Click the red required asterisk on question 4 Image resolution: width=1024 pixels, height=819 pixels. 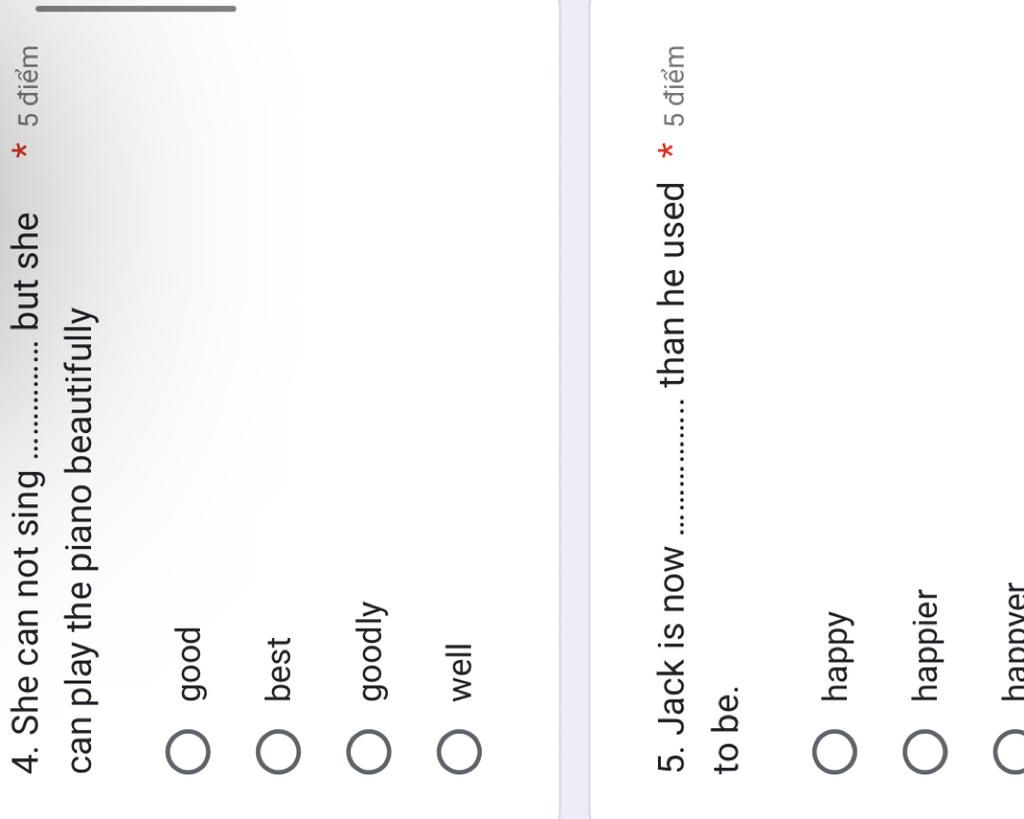[24, 153]
